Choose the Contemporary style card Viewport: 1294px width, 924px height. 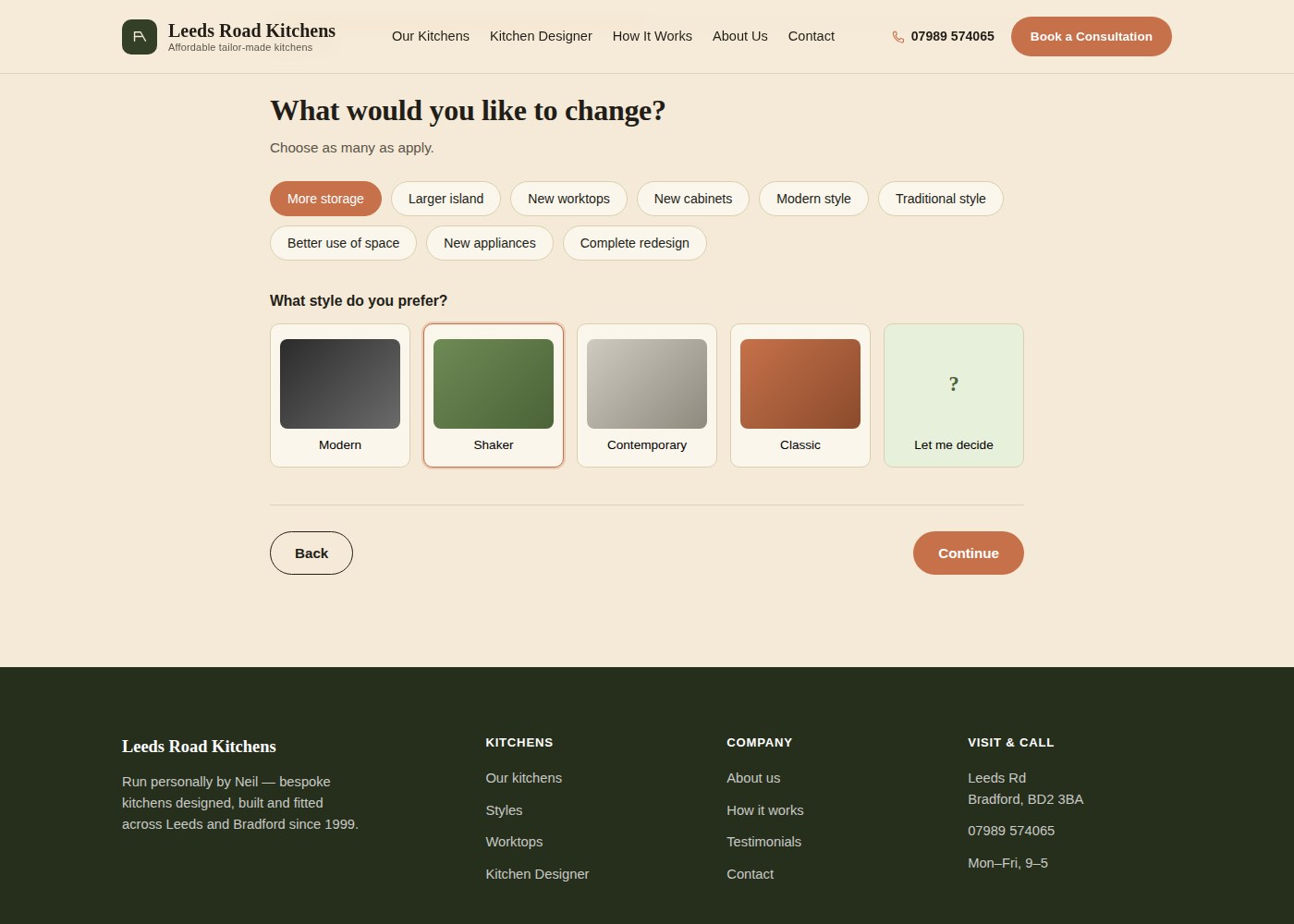tap(647, 395)
